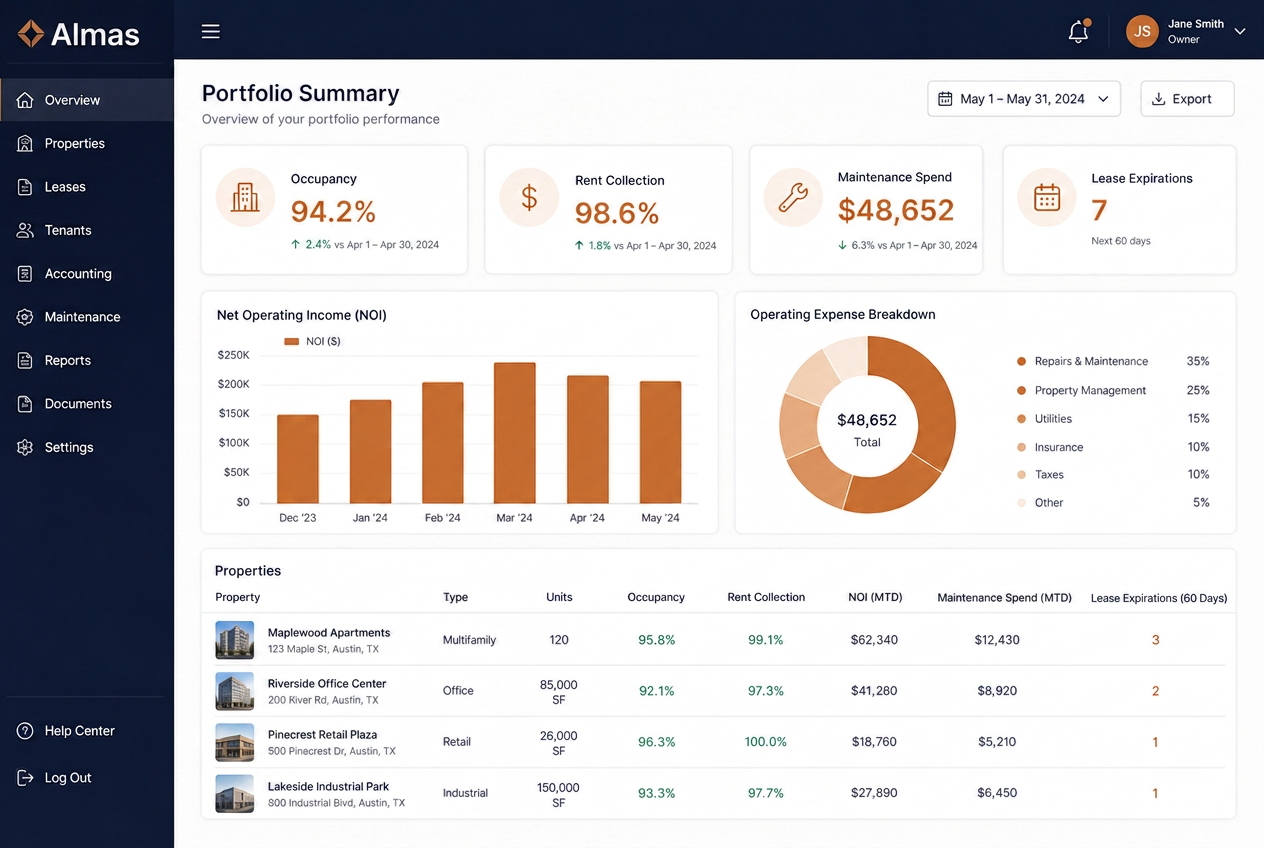1264x848 pixels.
Task: Click Maplewood's $62,340 NOI value
Action: pyautogui.click(x=874, y=640)
